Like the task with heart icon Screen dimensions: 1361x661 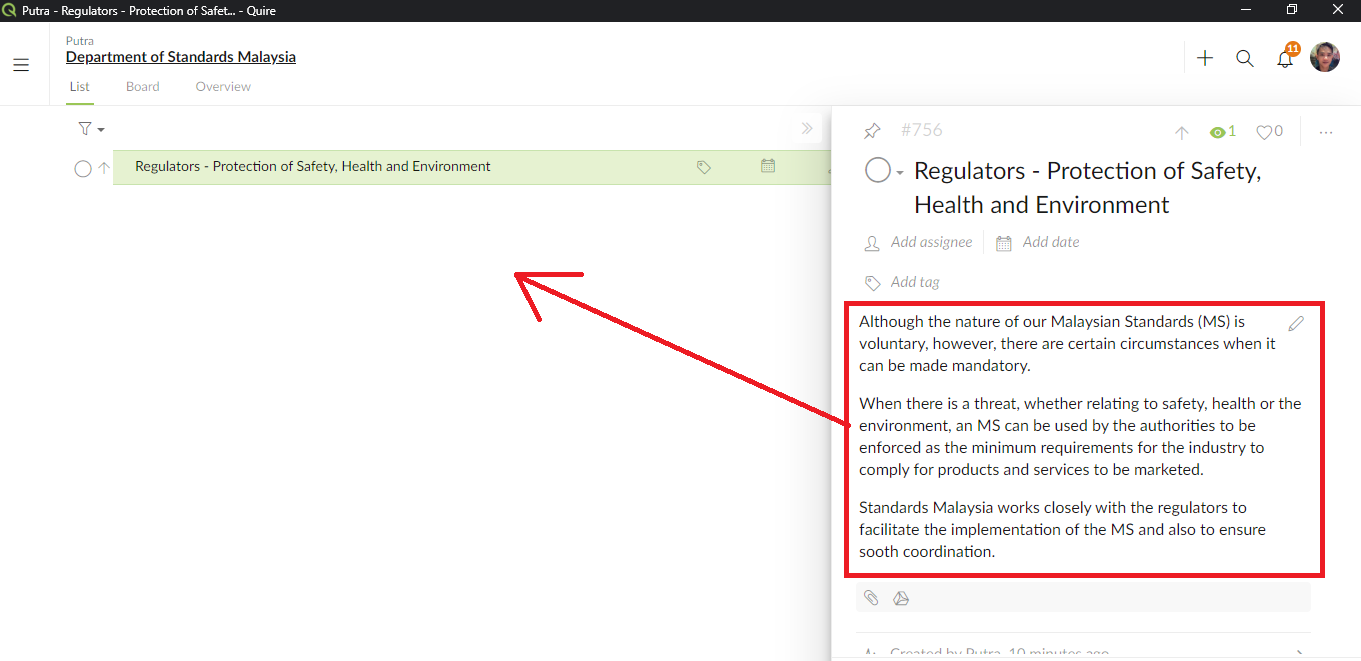(1264, 132)
